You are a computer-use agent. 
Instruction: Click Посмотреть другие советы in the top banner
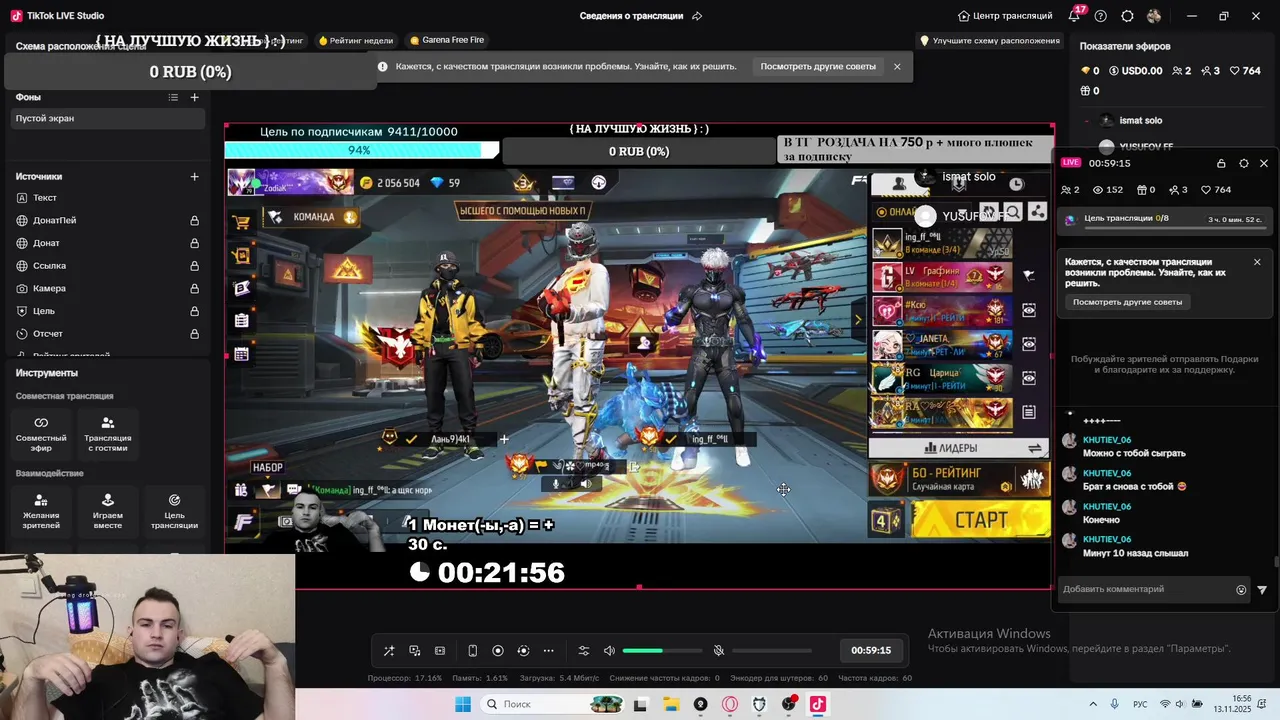point(818,67)
